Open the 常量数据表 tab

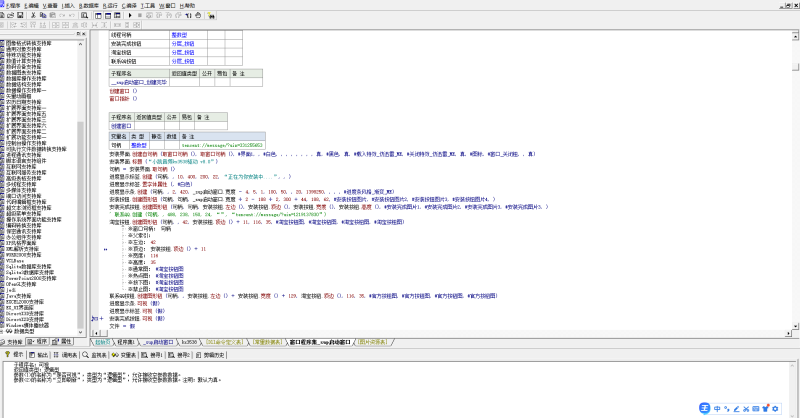coord(267,342)
